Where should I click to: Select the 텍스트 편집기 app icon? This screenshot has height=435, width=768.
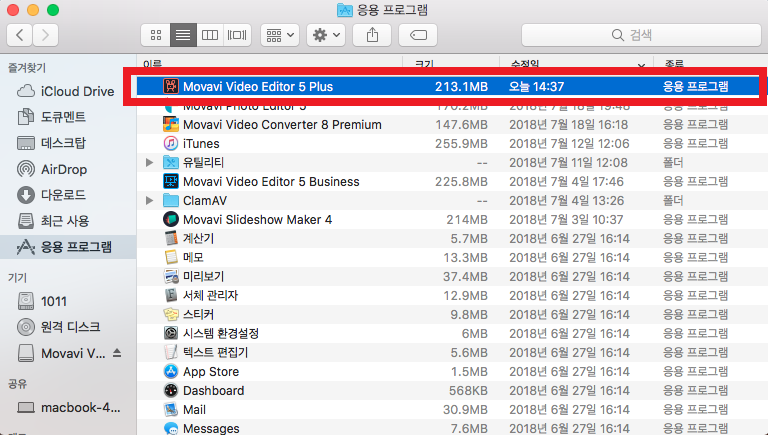pos(170,352)
